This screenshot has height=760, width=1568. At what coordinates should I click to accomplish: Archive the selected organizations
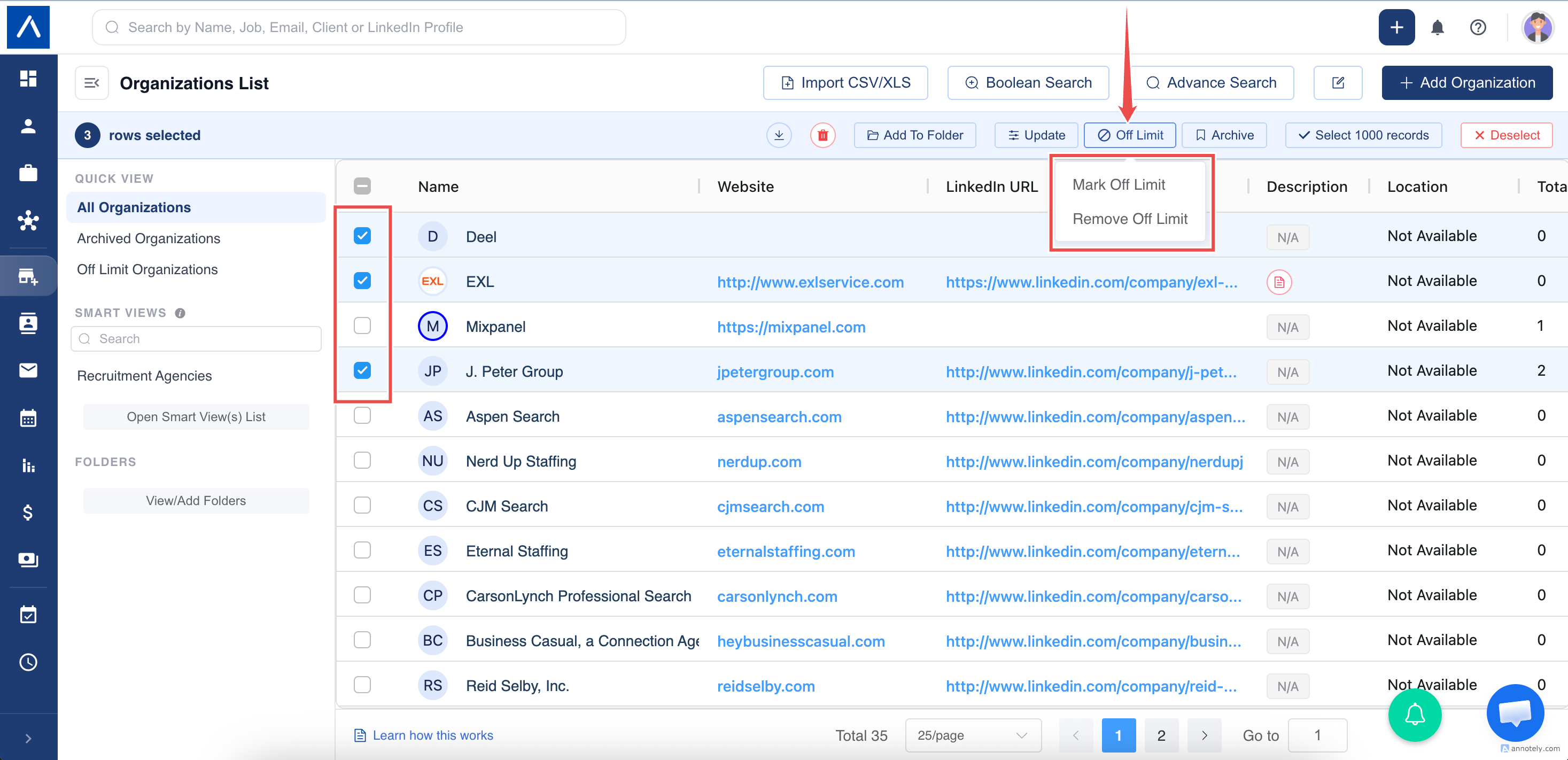tap(1224, 135)
